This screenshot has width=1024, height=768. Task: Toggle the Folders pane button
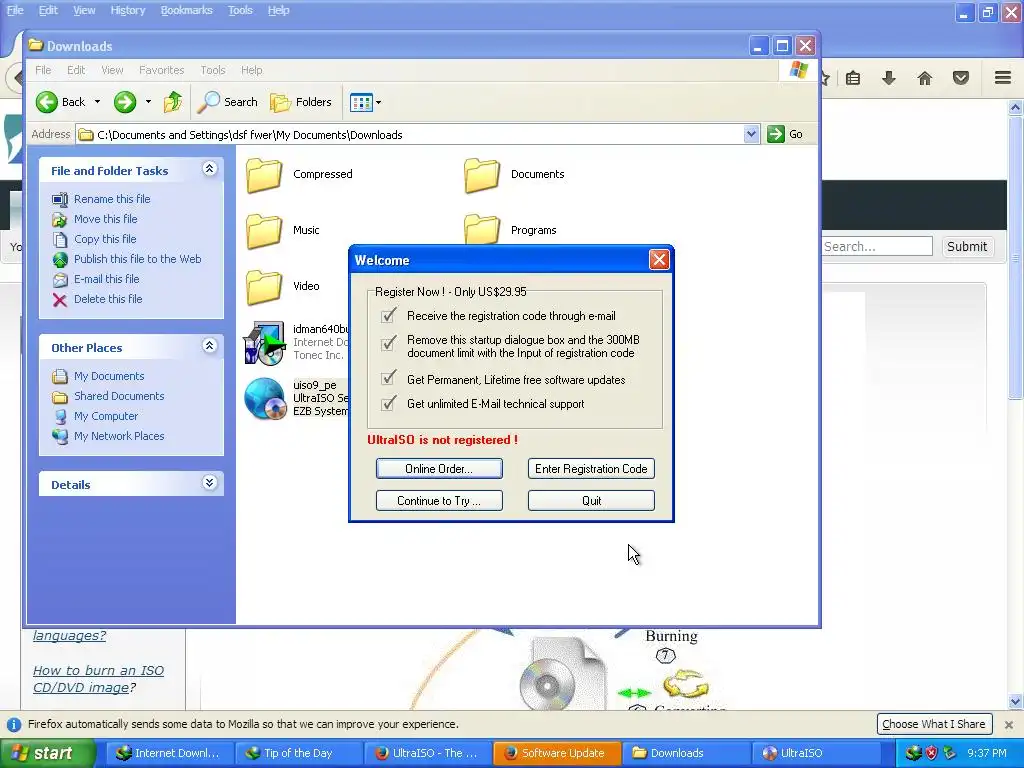(x=301, y=102)
